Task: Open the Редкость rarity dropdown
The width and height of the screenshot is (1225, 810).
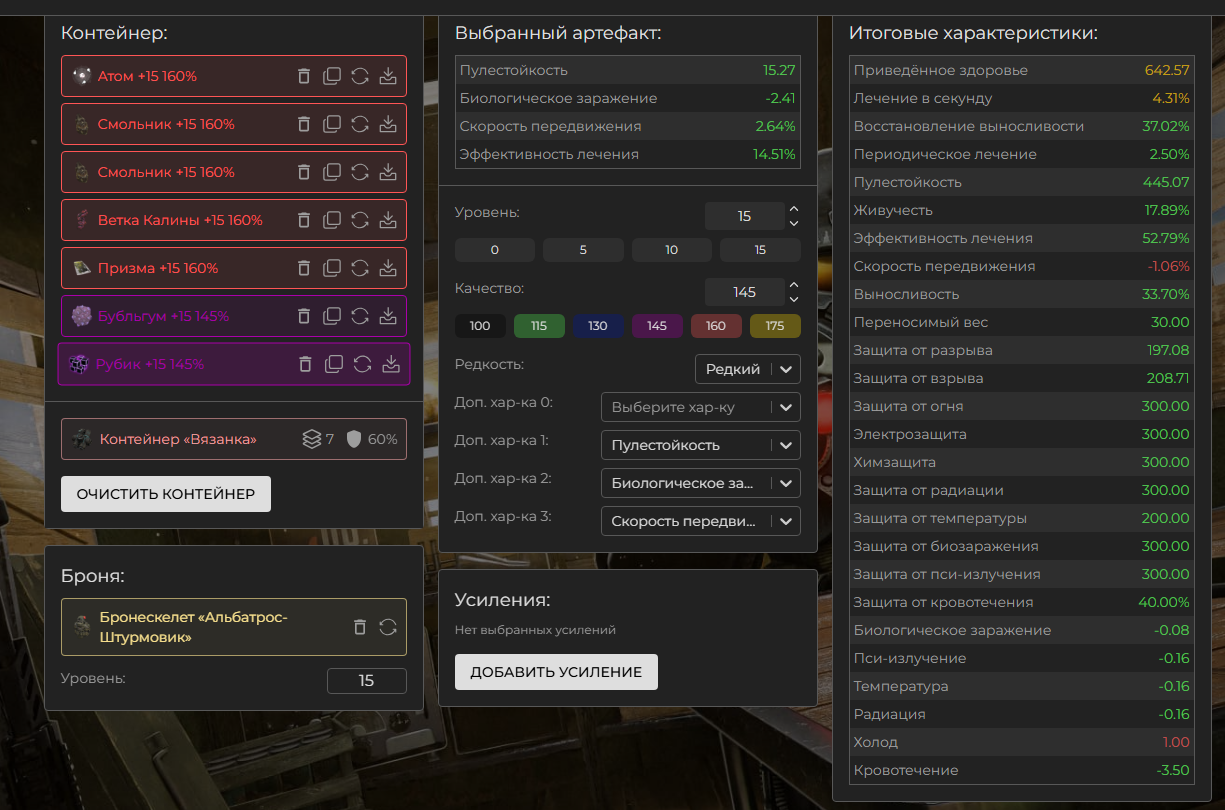Action: coord(747,369)
